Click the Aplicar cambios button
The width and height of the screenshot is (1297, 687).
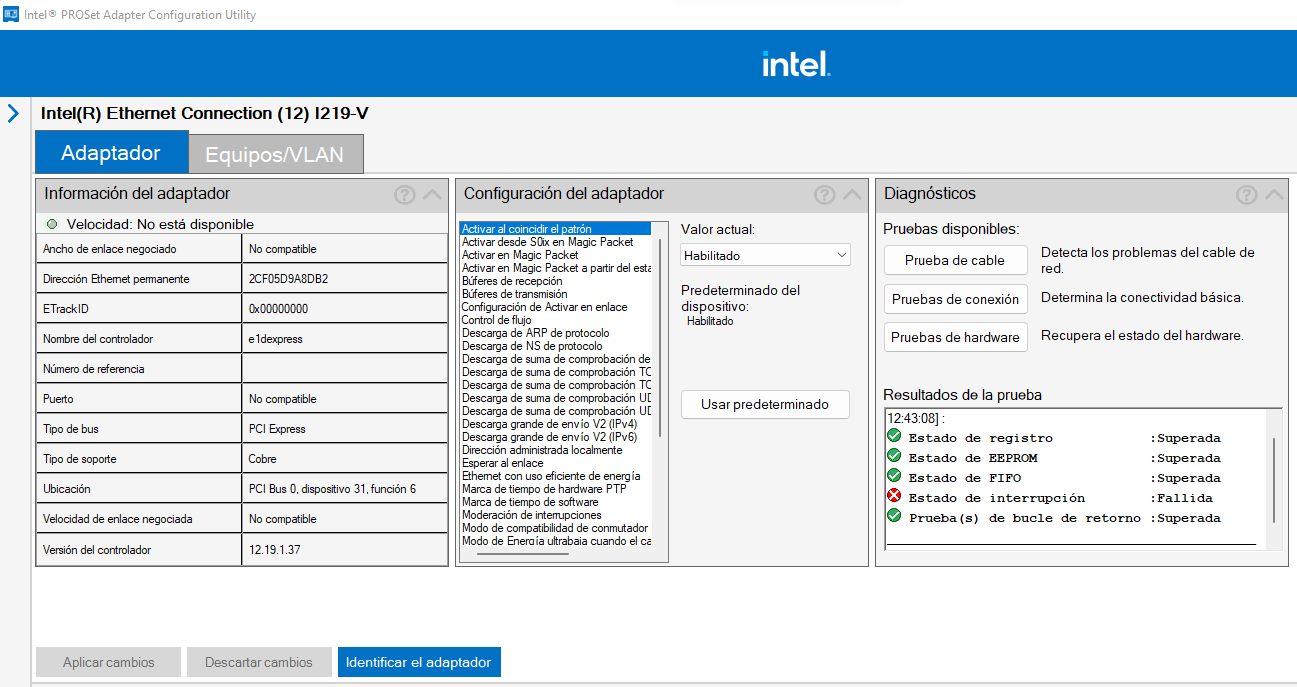click(x=109, y=662)
